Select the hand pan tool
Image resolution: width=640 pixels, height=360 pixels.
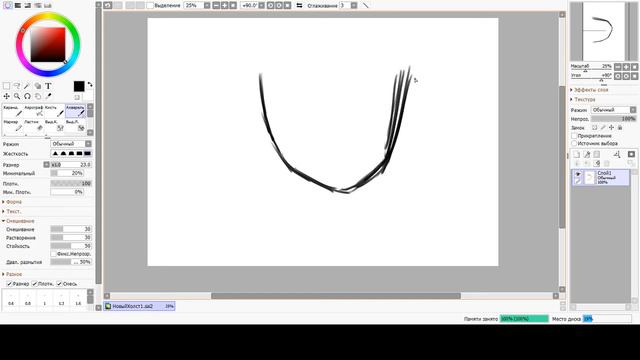click(x=38, y=96)
